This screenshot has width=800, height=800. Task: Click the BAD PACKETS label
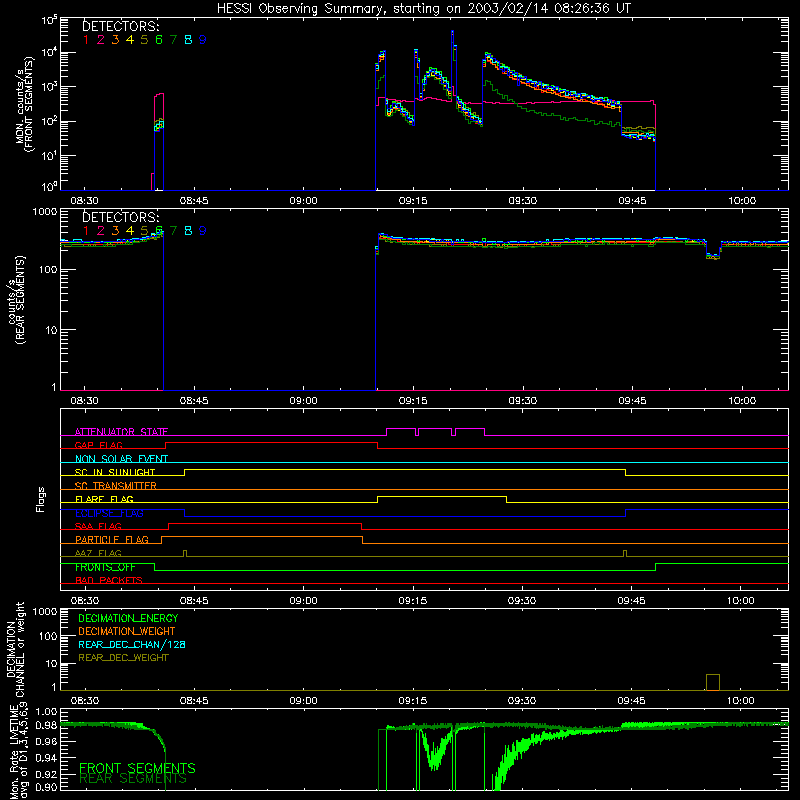pos(109,580)
